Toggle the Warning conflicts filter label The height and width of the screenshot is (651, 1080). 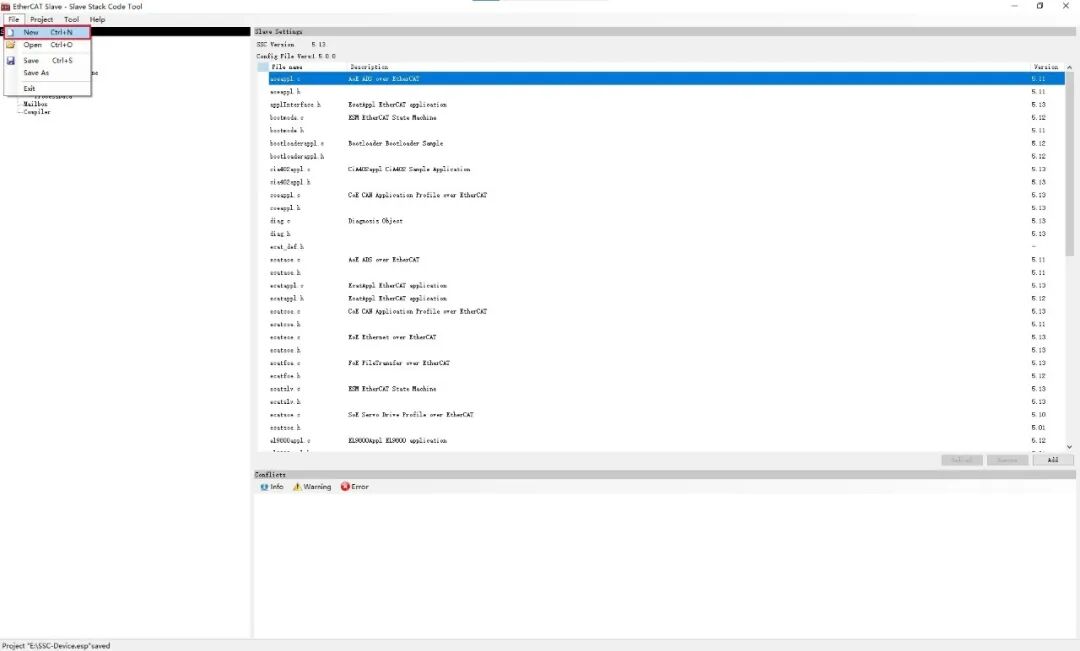[317, 487]
